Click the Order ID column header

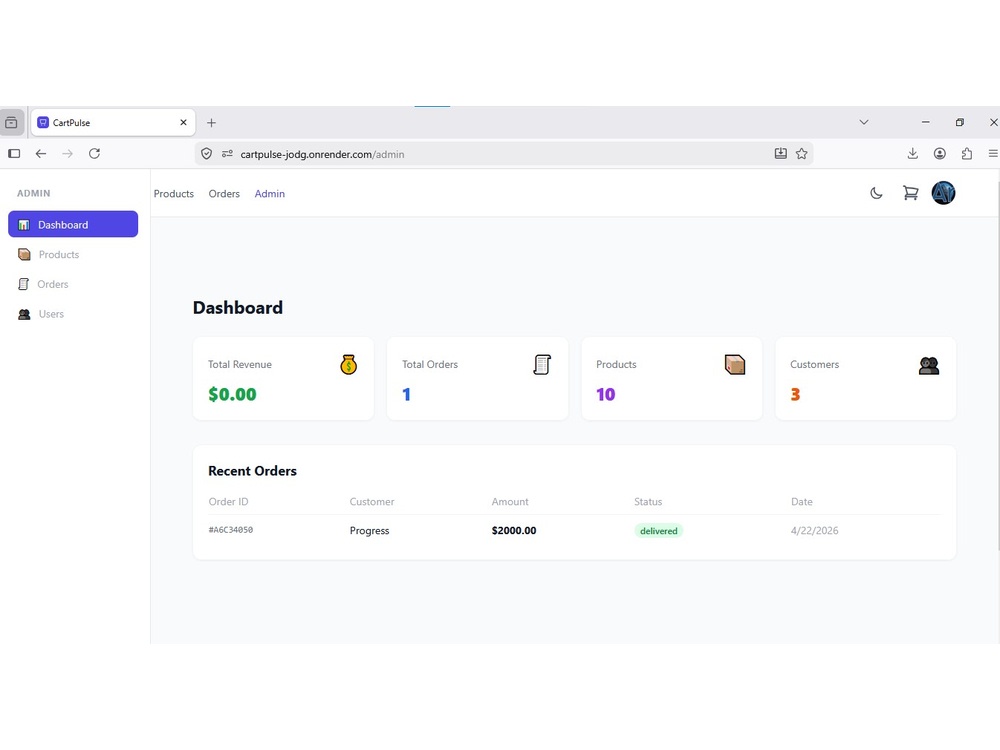228,502
